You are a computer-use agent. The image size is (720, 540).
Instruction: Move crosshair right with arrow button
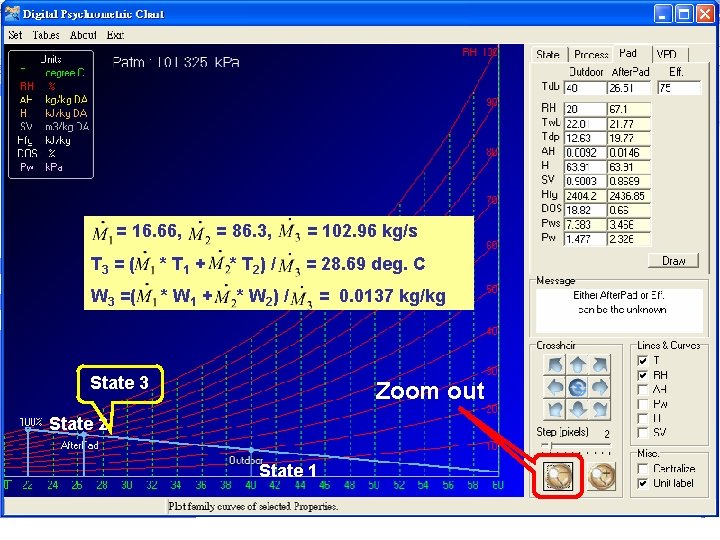click(x=600, y=388)
